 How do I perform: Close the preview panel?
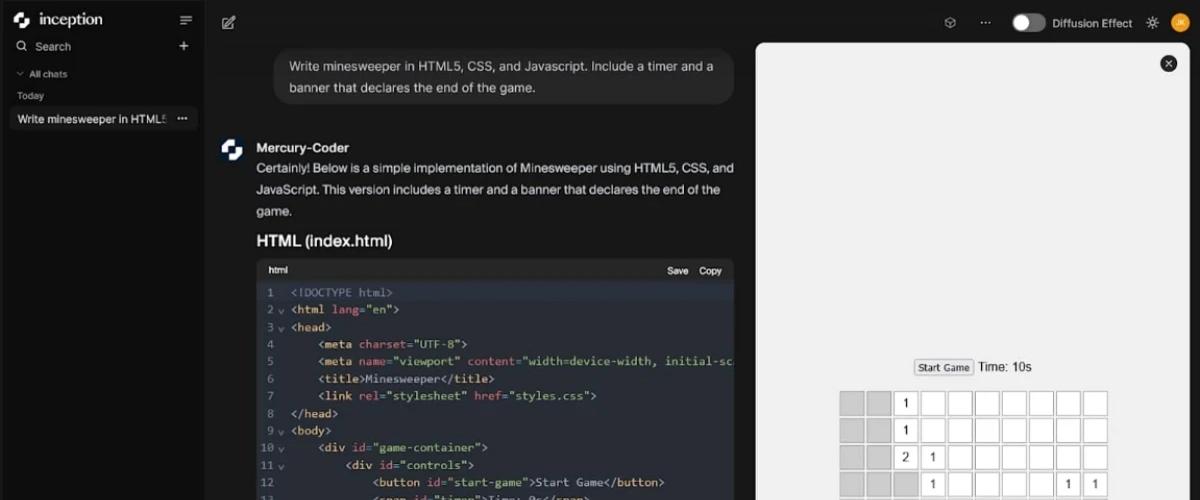coord(1168,64)
